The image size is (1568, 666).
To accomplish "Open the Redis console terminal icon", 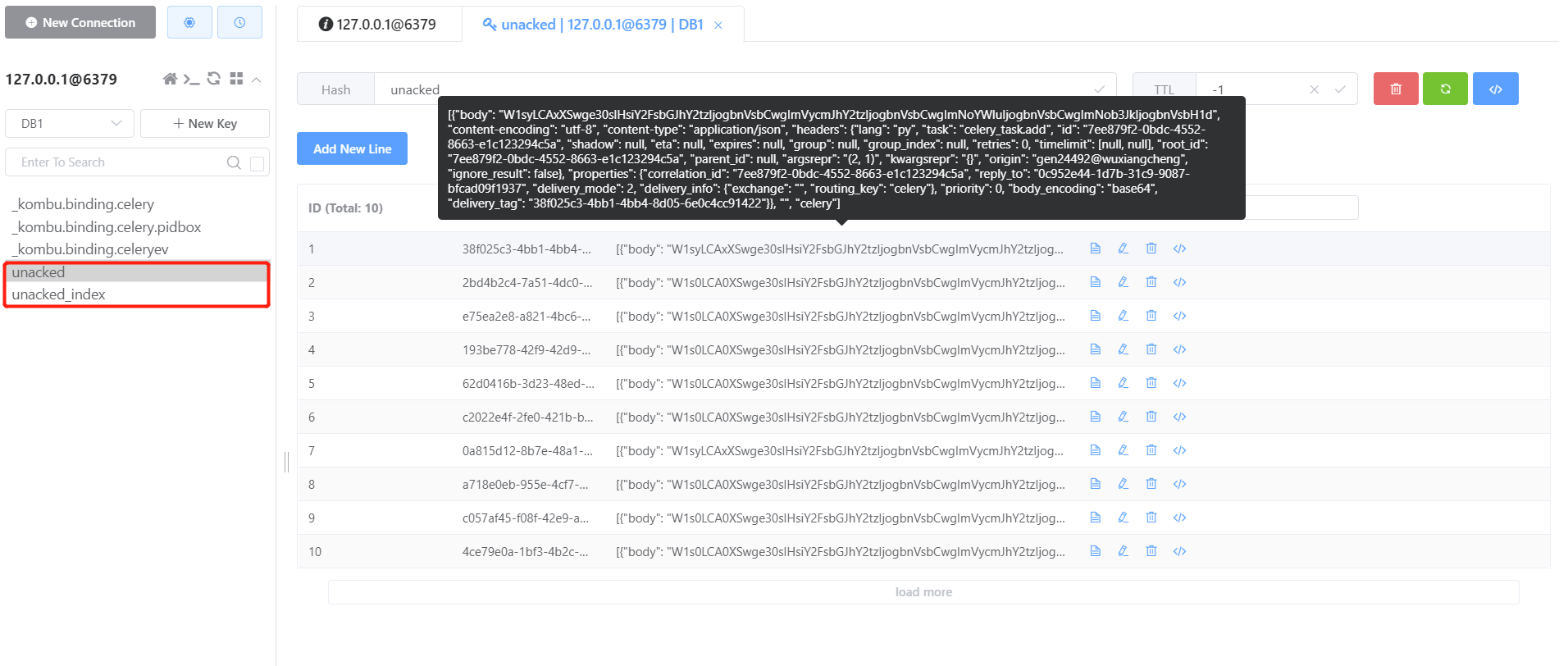I will pos(191,79).
